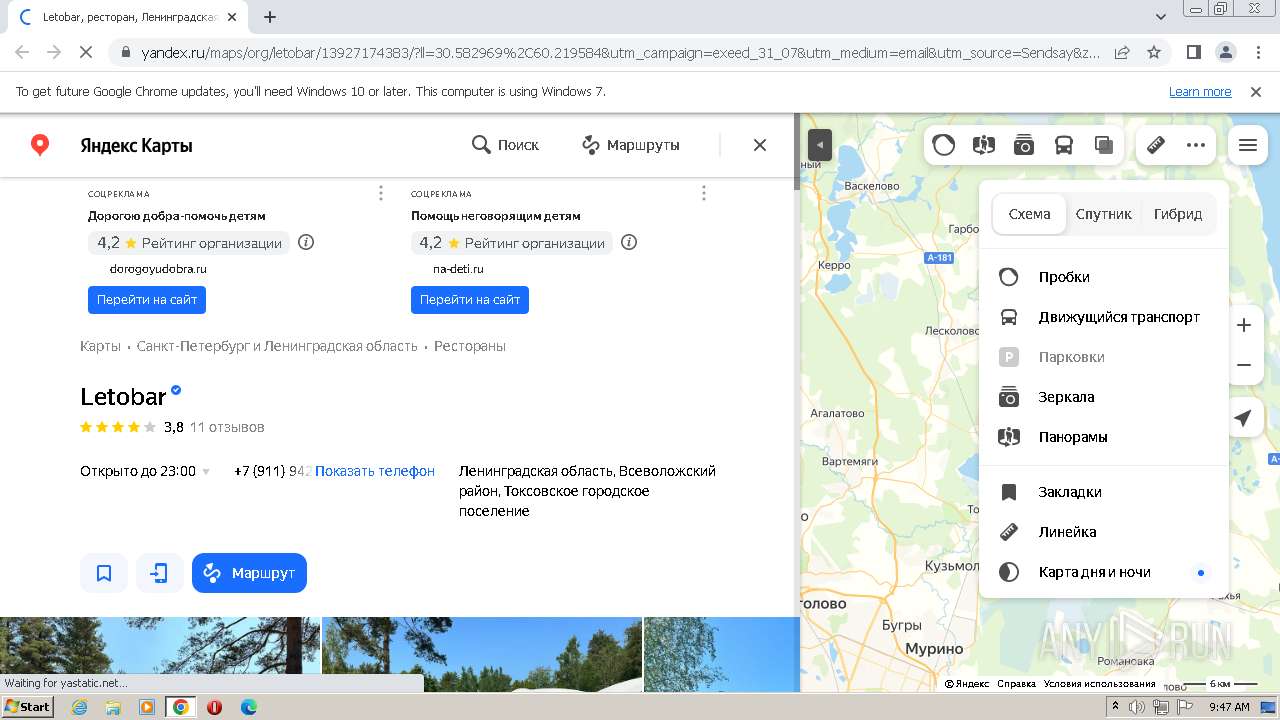Screen dimensions: 1280x720
Task: Open the map layers icon in the toolbar
Action: (1104, 145)
